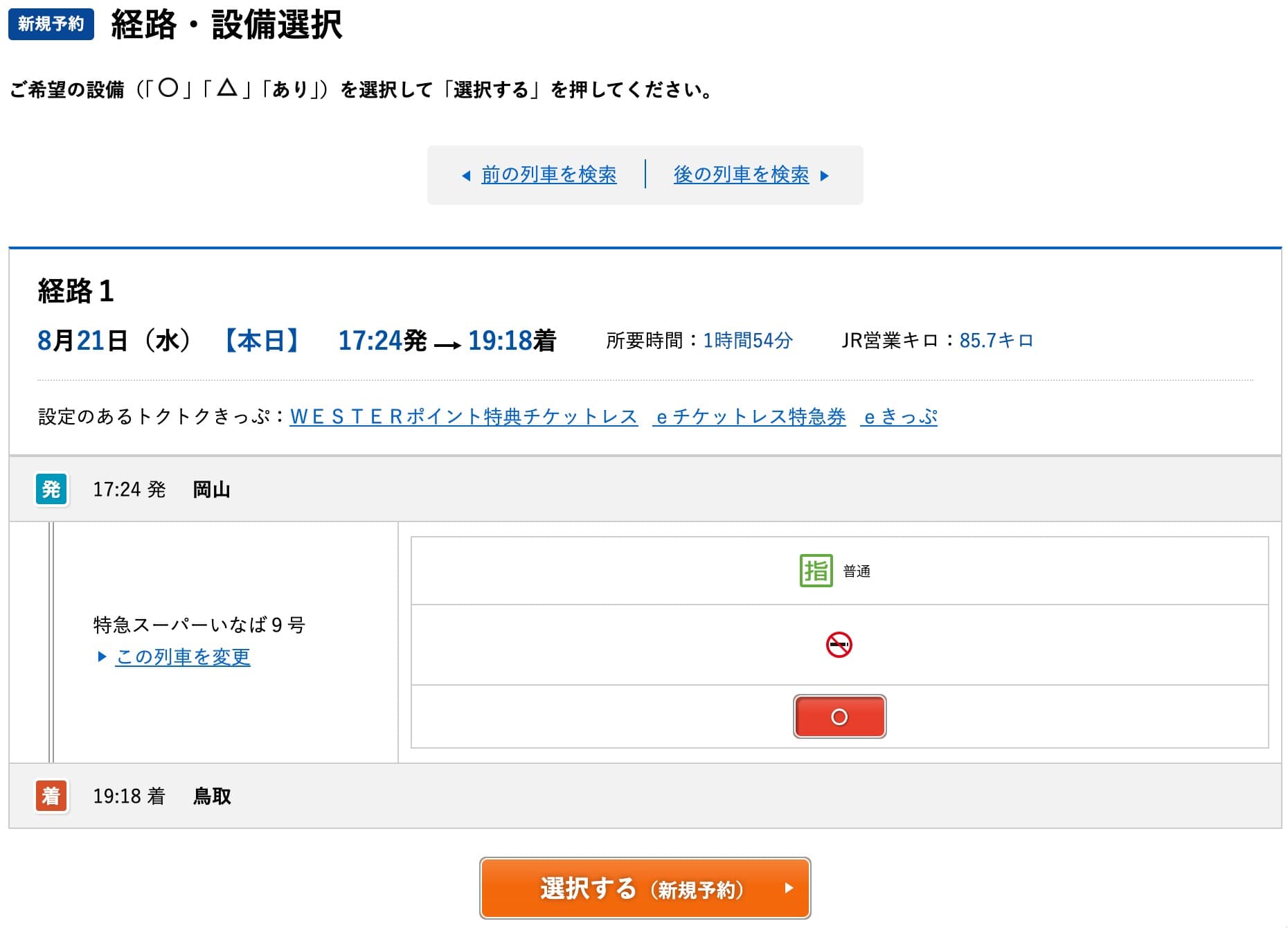1288x928 pixels.
Task: Click the 1時間54分 travel time value
Action: click(x=748, y=340)
